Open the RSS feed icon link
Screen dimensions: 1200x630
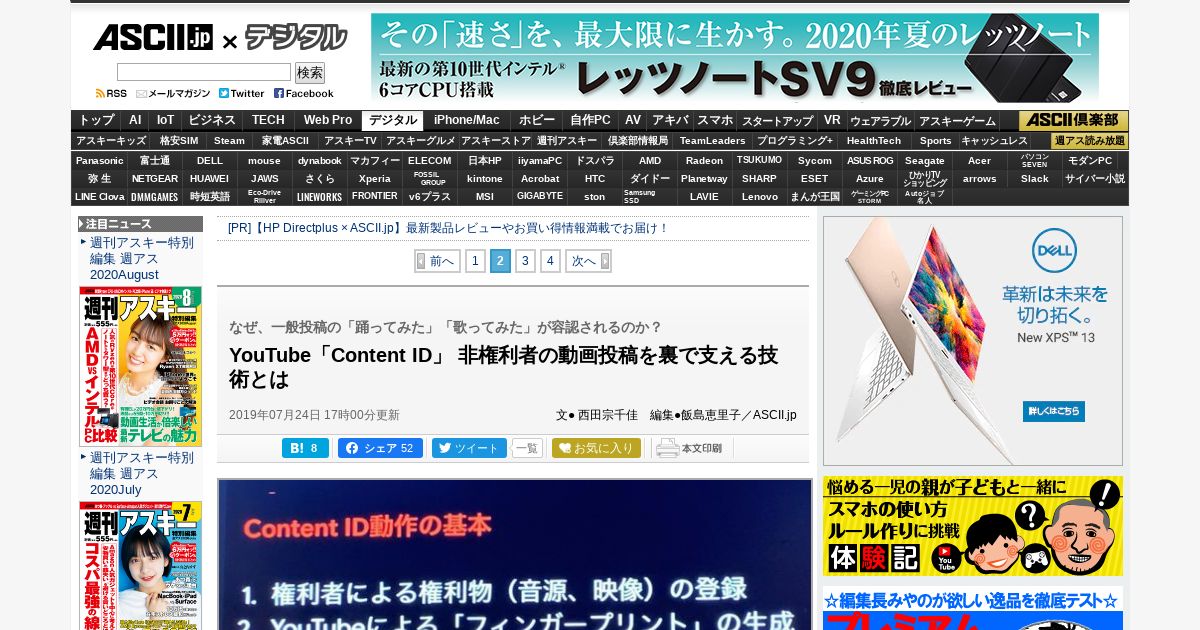click(x=111, y=93)
